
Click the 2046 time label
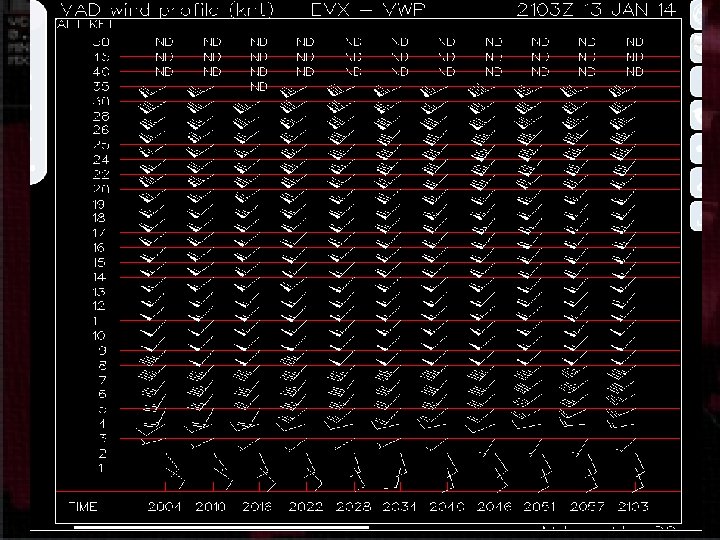coord(494,506)
